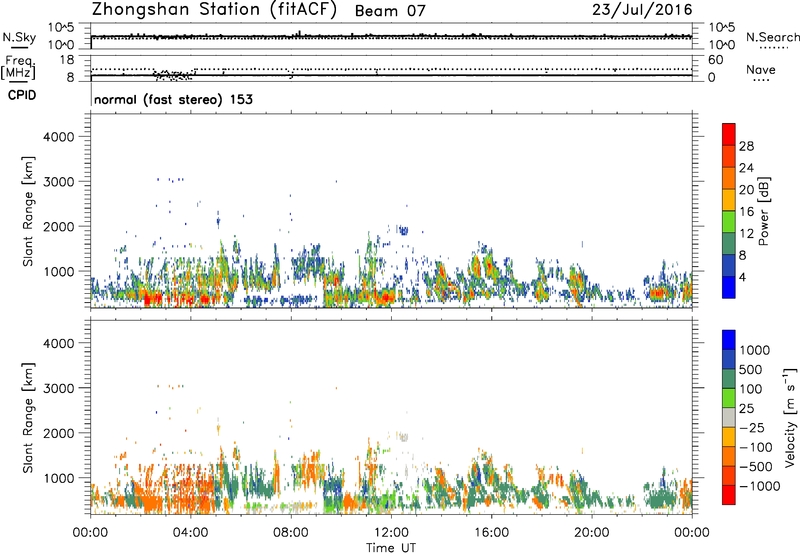Click the 2000 tick in the power panel
The image size is (800, 554).
click(58, 226)
